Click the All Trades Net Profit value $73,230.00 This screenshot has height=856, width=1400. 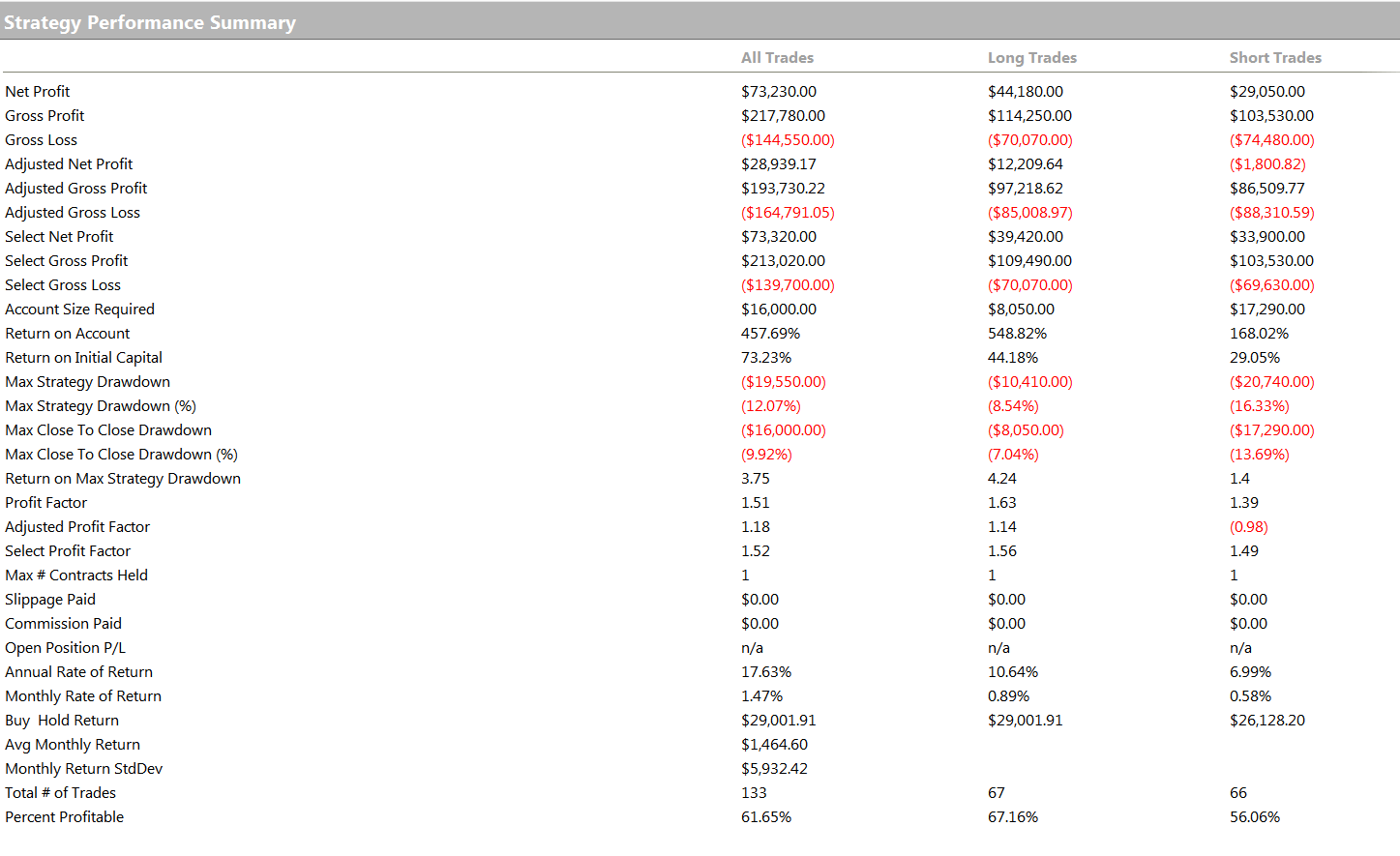[x=779, y=92]
